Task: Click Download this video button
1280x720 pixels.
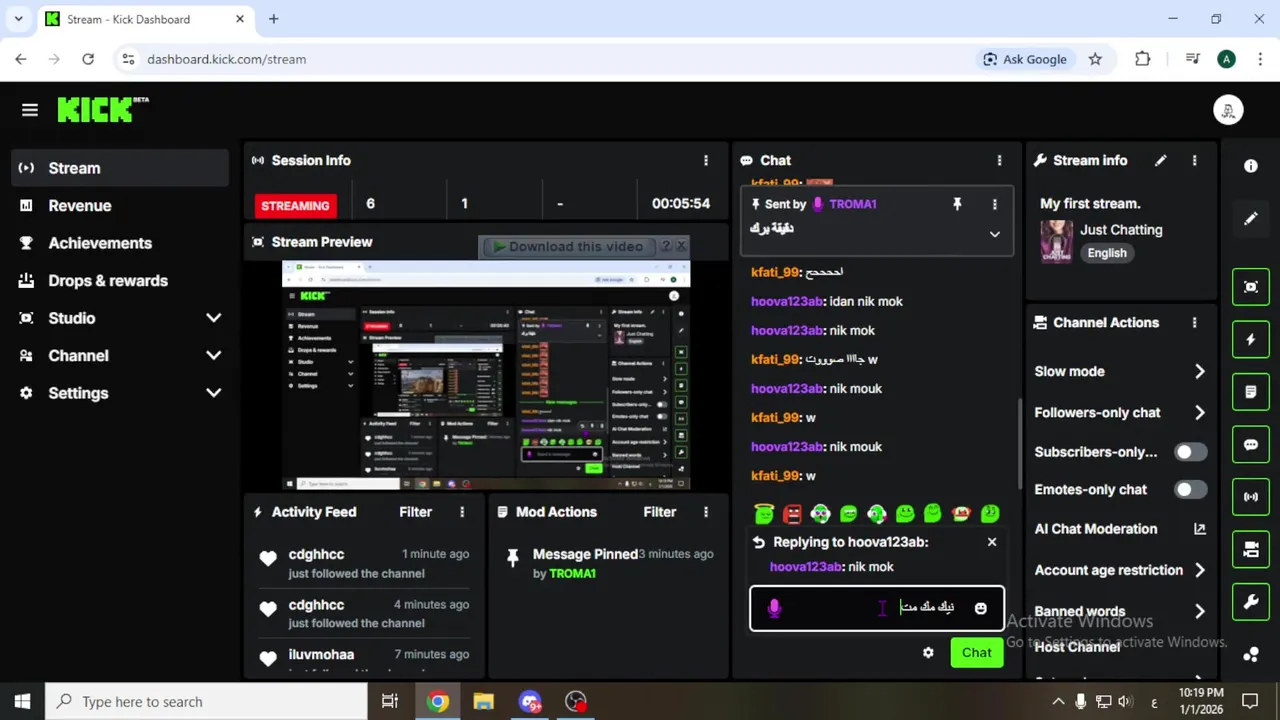Action: coord(568,246)
